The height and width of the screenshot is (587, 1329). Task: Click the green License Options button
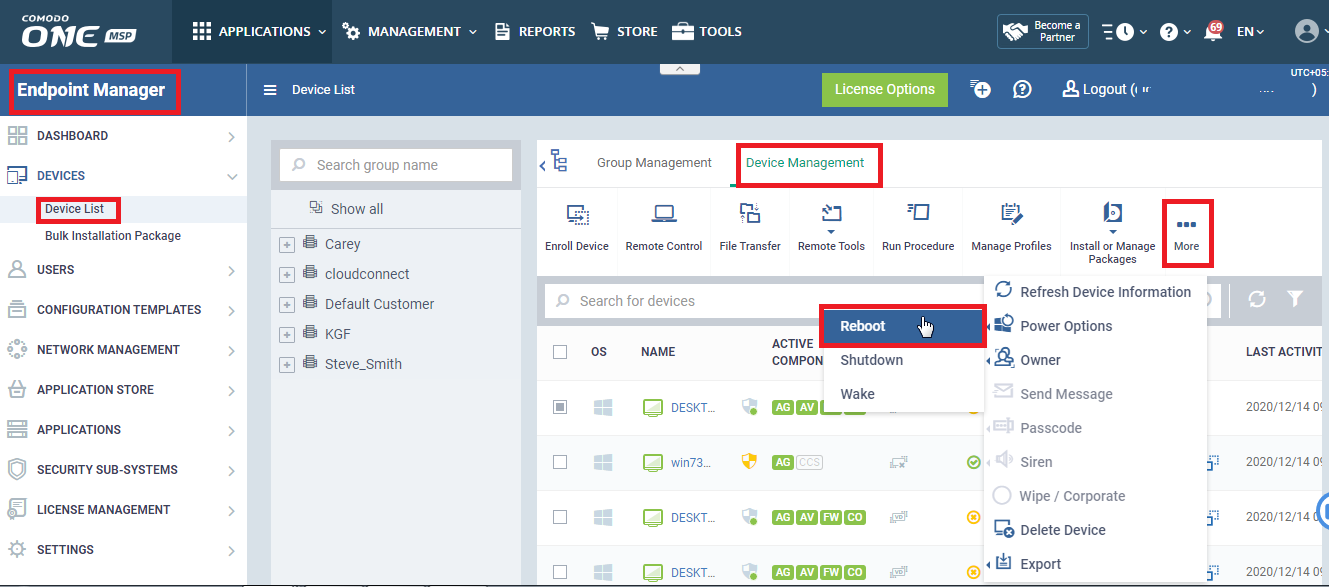(885, 89)
